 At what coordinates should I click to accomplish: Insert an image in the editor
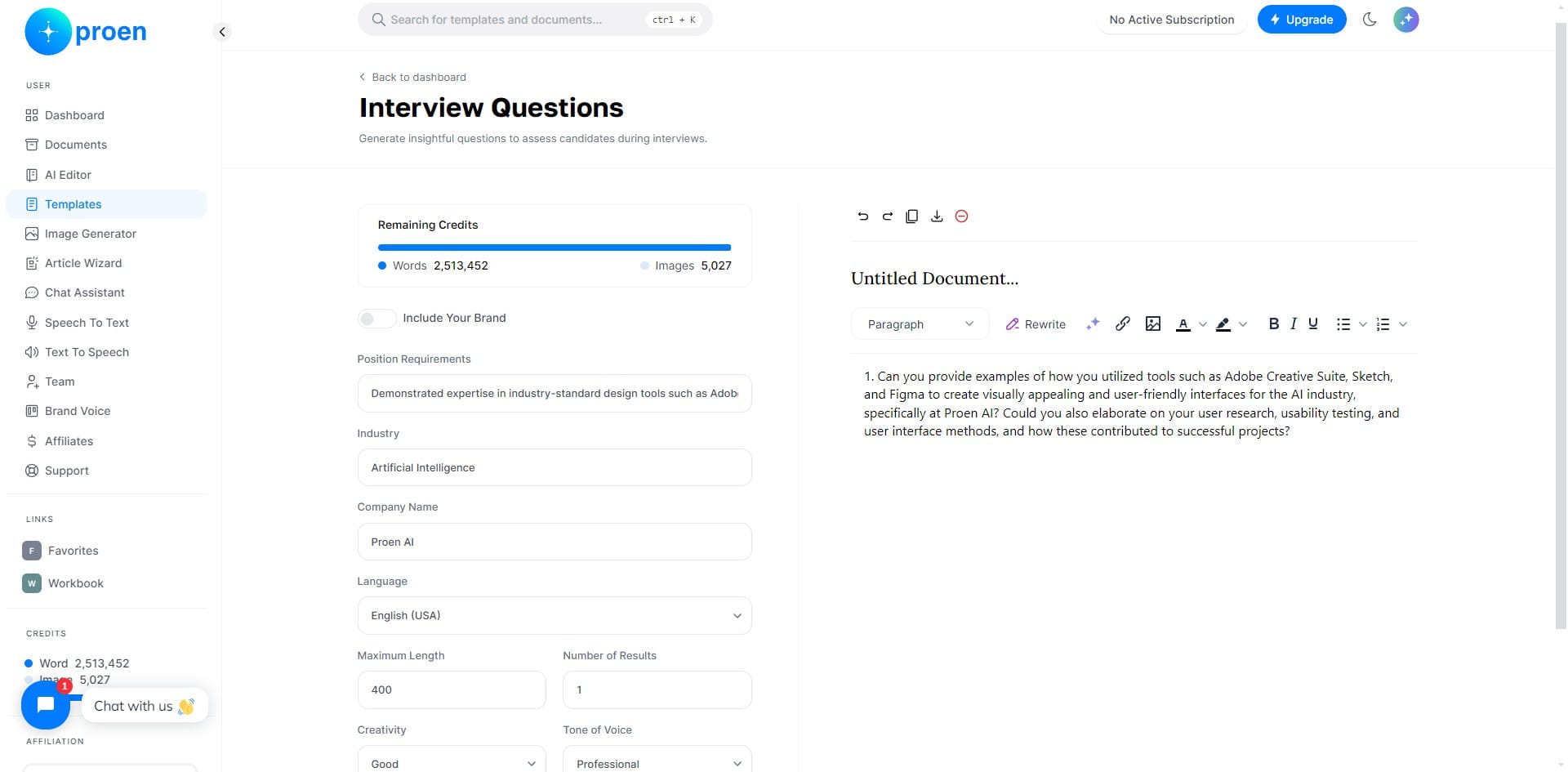pos(1153,324)
